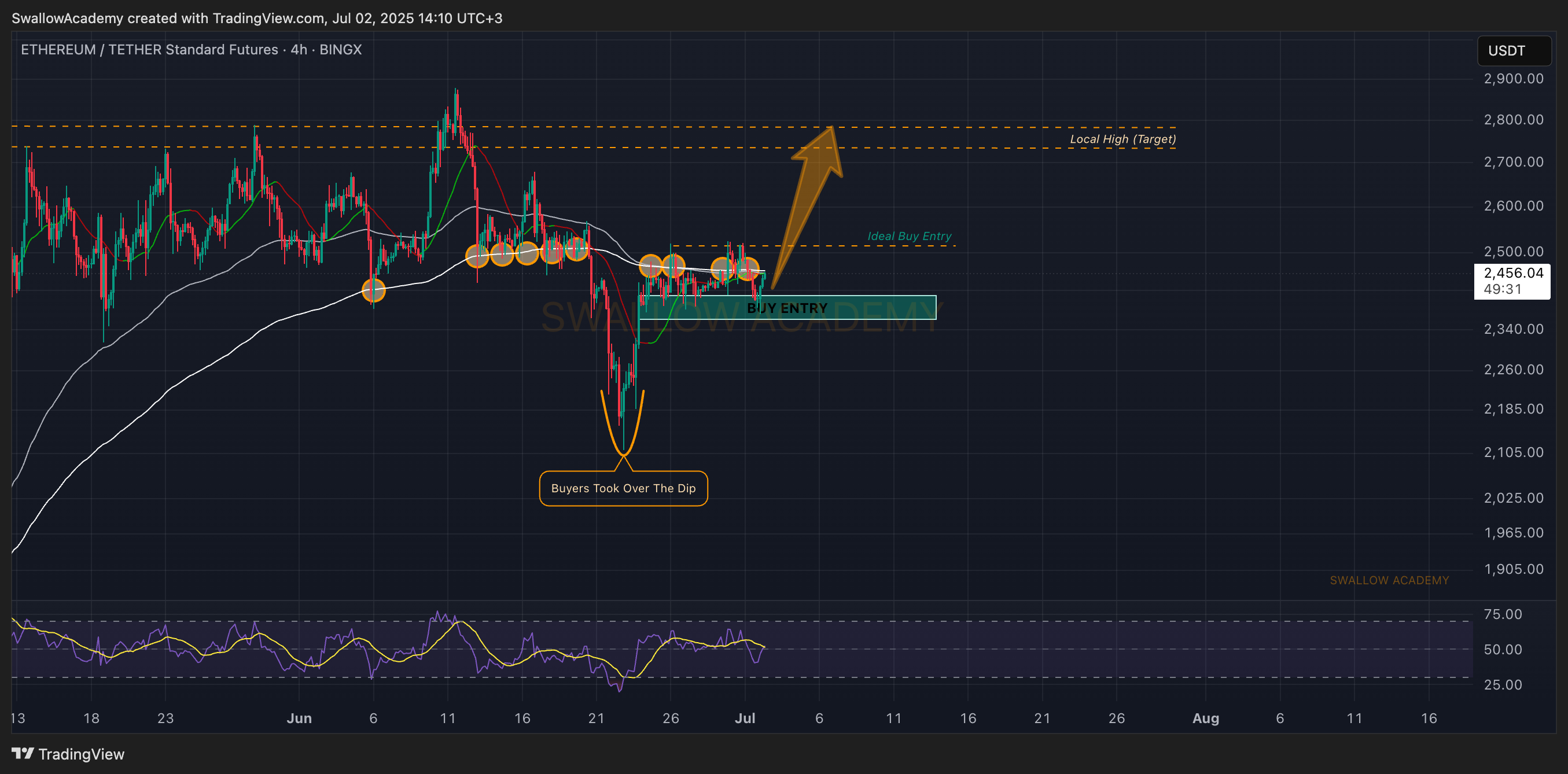The width and height of the screenshot is (1568, 774).
Task: Click the current price label 2,456.04
Action: (x=1513, y=272)
